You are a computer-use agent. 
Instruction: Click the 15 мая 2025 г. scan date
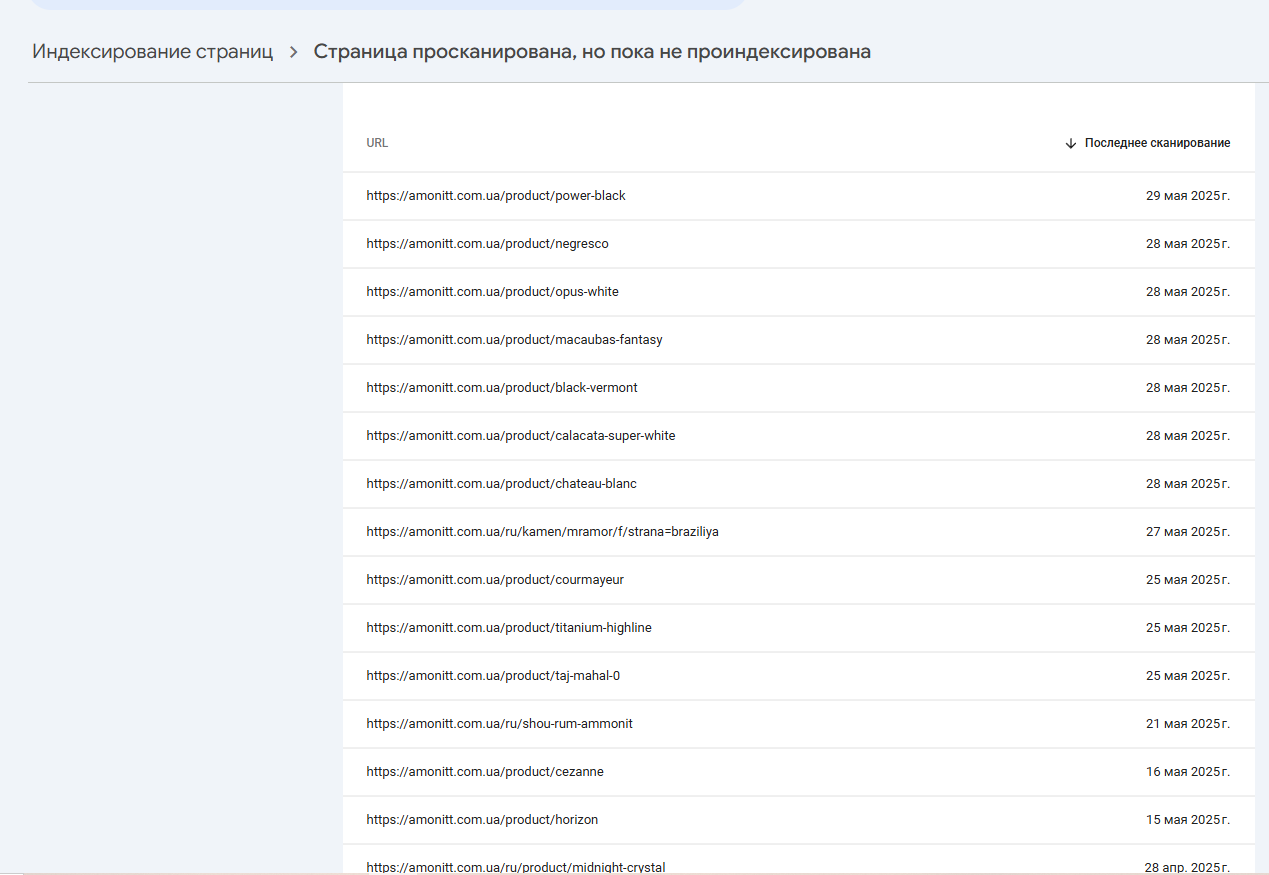(1188, 820)
